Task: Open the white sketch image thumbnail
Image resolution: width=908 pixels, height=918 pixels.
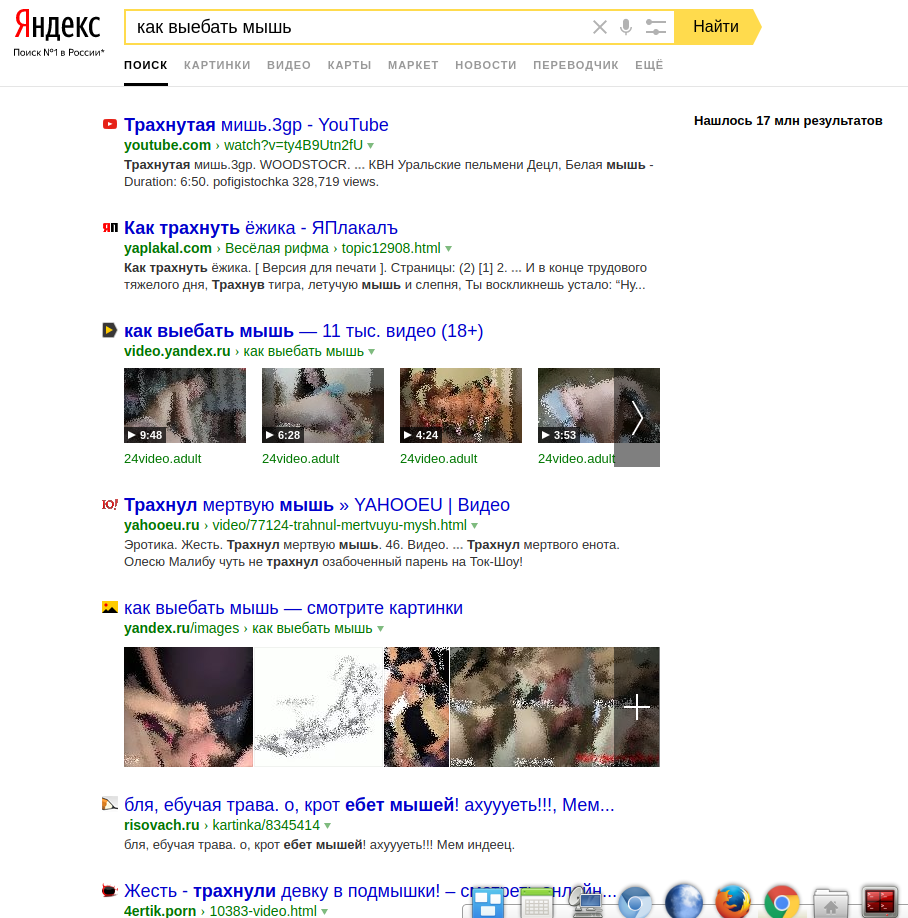Action: (x=318, y=707)
